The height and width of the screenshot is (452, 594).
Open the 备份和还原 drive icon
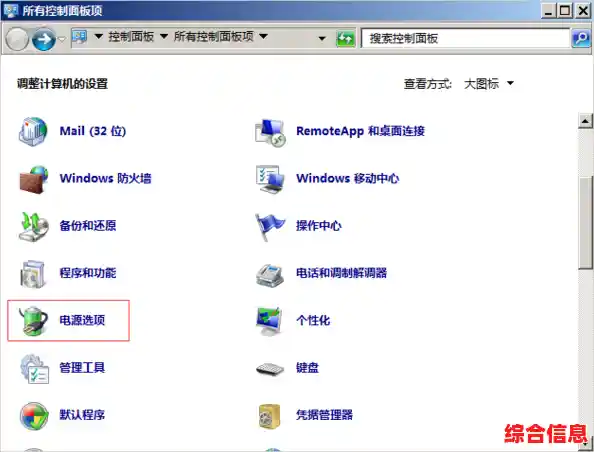tap(33, 226)
